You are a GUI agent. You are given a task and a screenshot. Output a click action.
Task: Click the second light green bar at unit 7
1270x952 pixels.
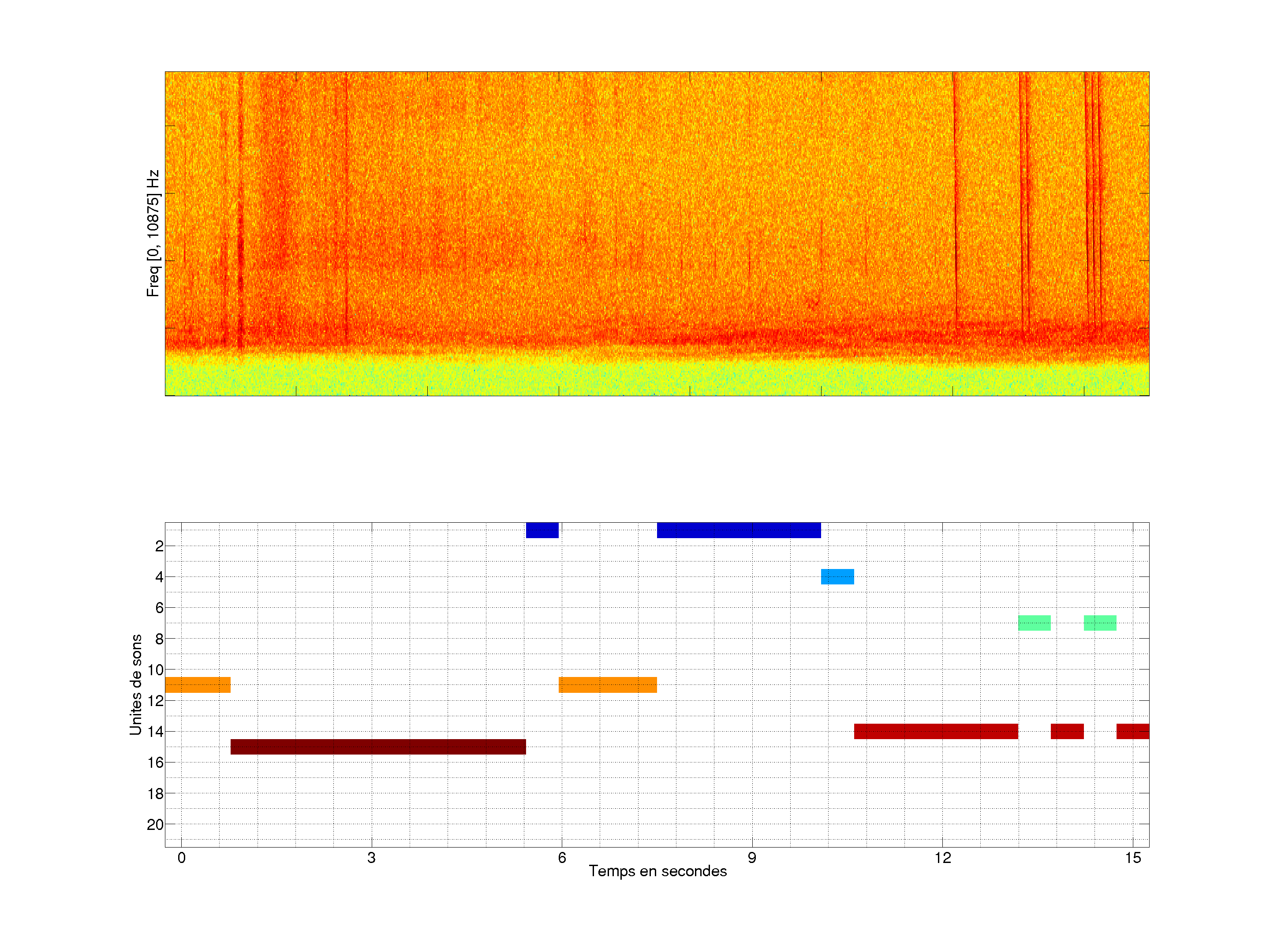click(x=1099, y=623)
